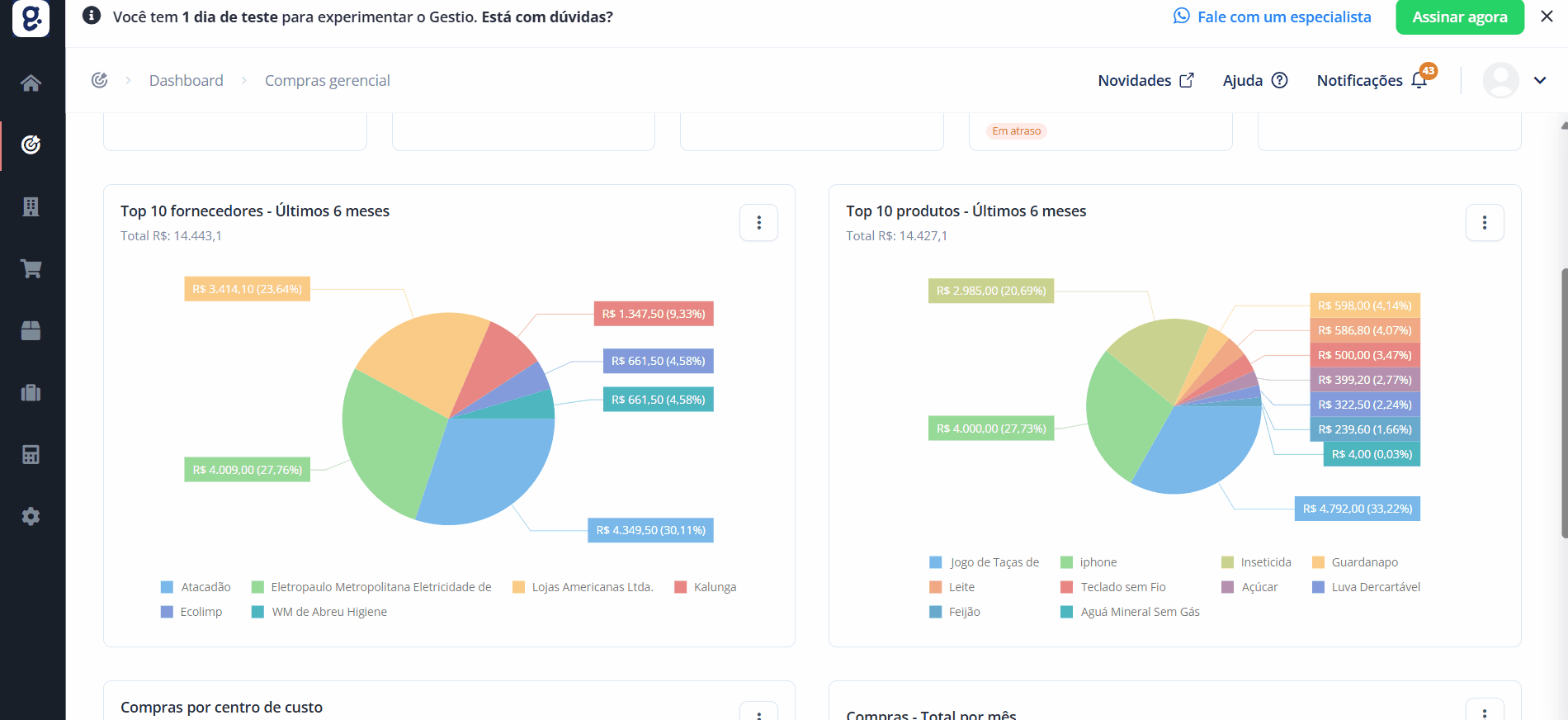Image resolution: width=1568 pixels, height=720 pixels.
Task: Click the R$ 598,00 (4,14%) data label
Action: coord(1365,306)
